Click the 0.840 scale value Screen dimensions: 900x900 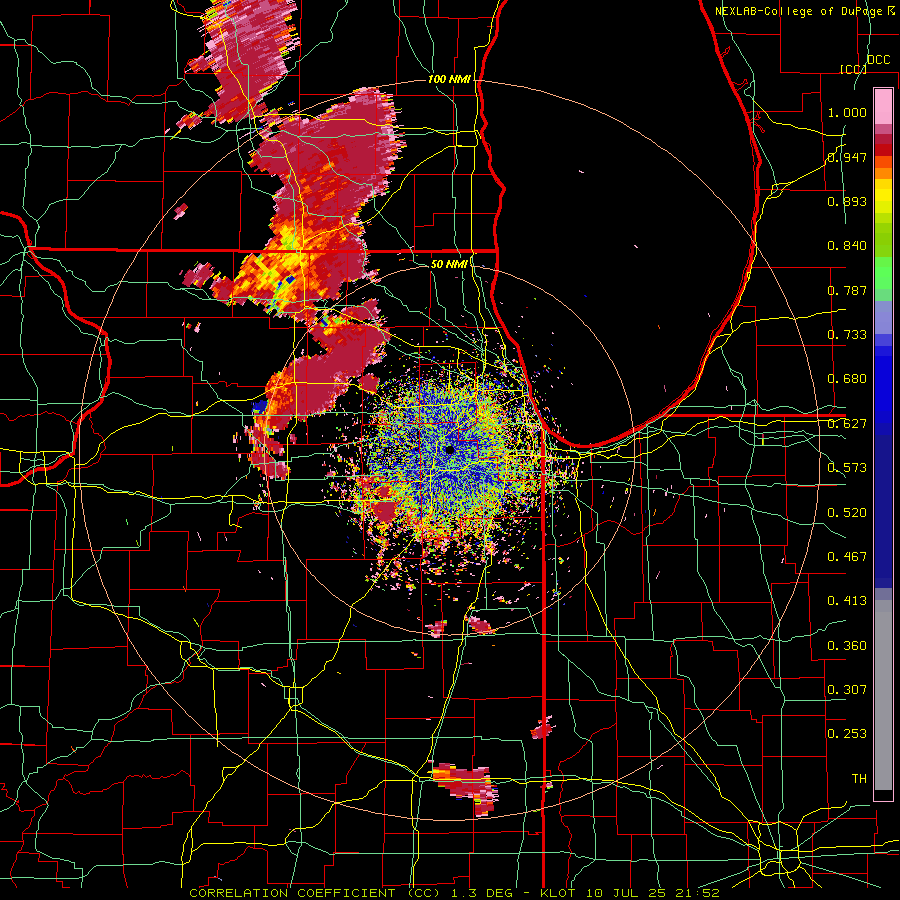tap(847, 246)
